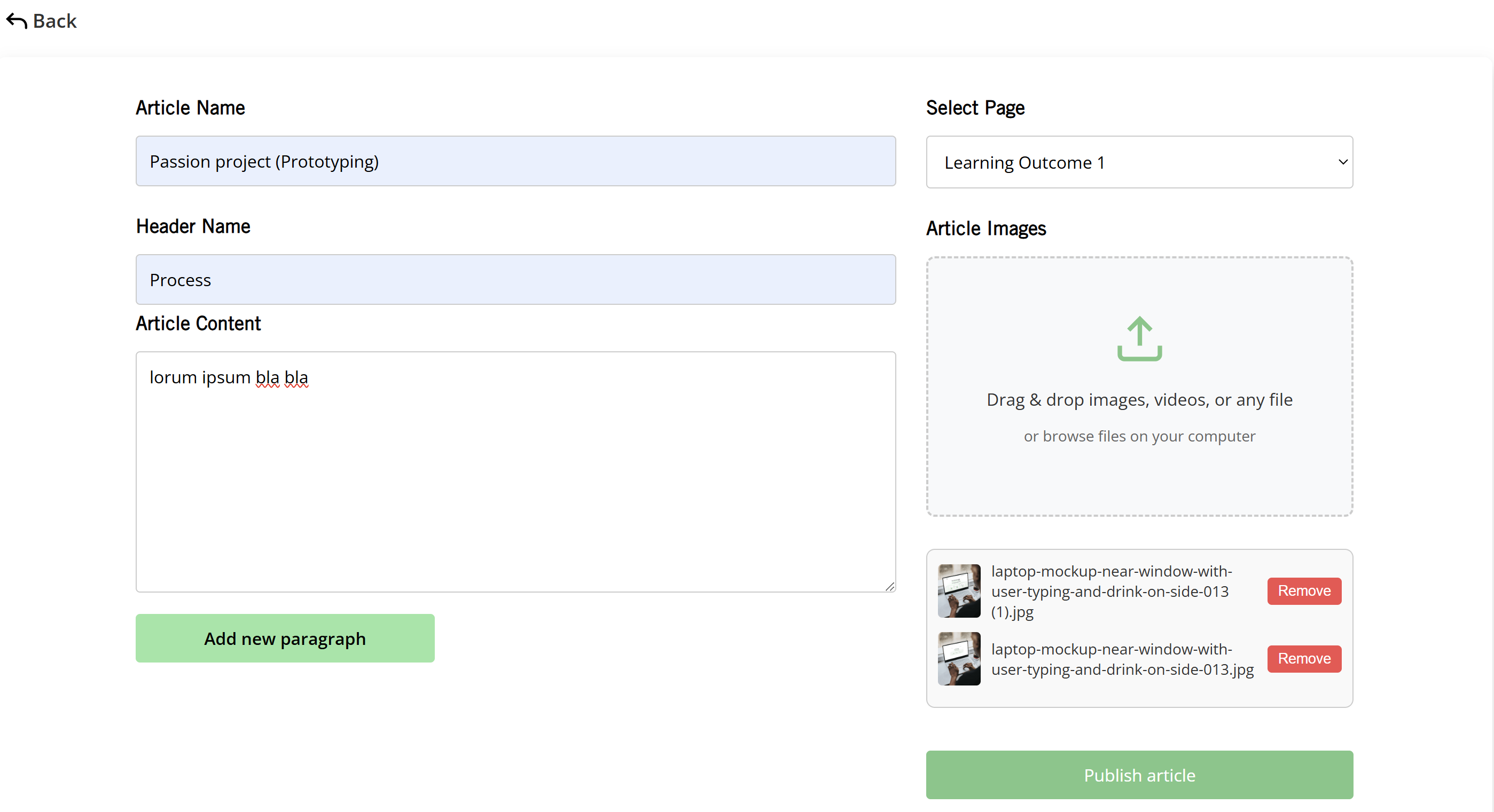This screenshot has height=812, width=1494.
Task: Focus the Header Name field containing Process
Action: 515,280
